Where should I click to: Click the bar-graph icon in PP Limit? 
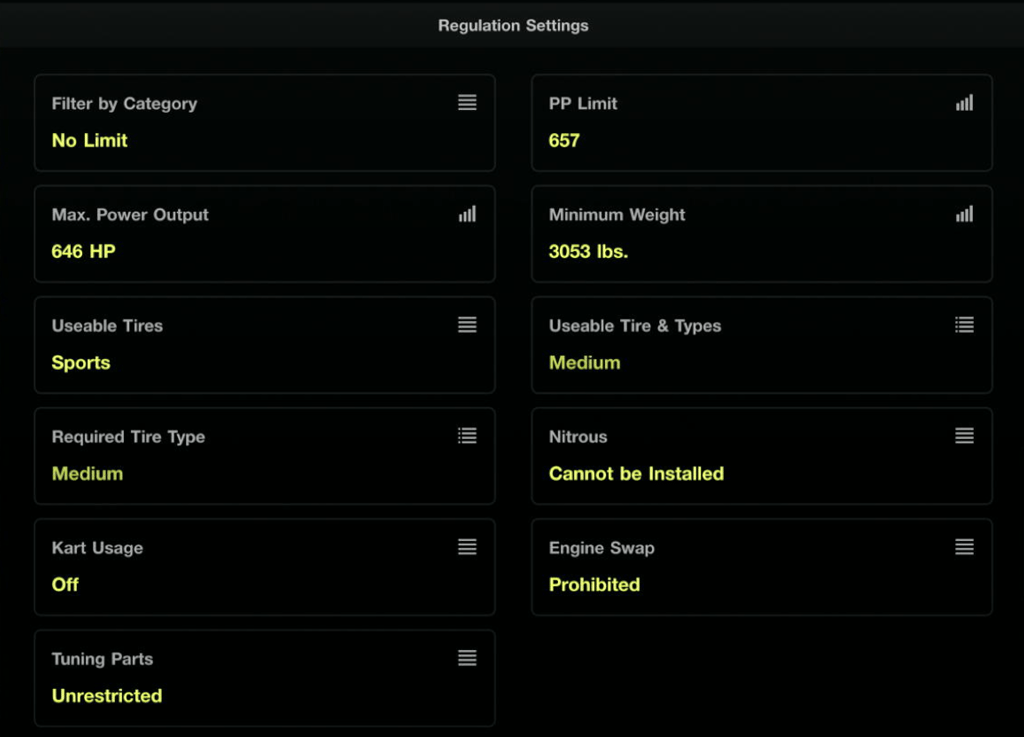tap(965, 102)
